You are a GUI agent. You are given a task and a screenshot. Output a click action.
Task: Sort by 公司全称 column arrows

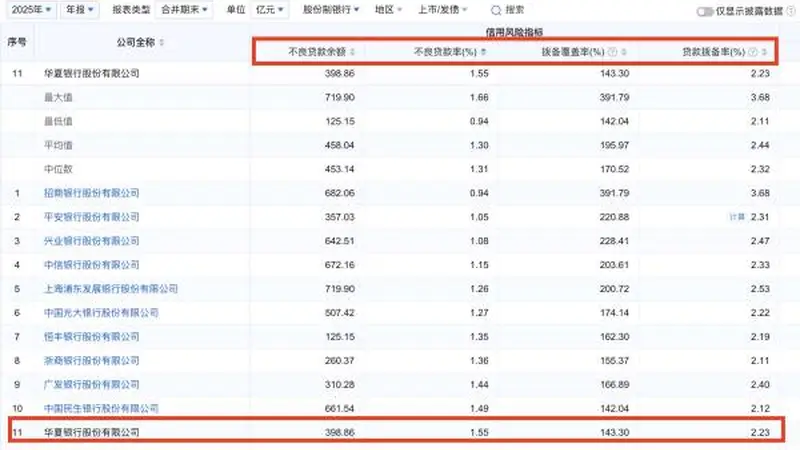162,42
